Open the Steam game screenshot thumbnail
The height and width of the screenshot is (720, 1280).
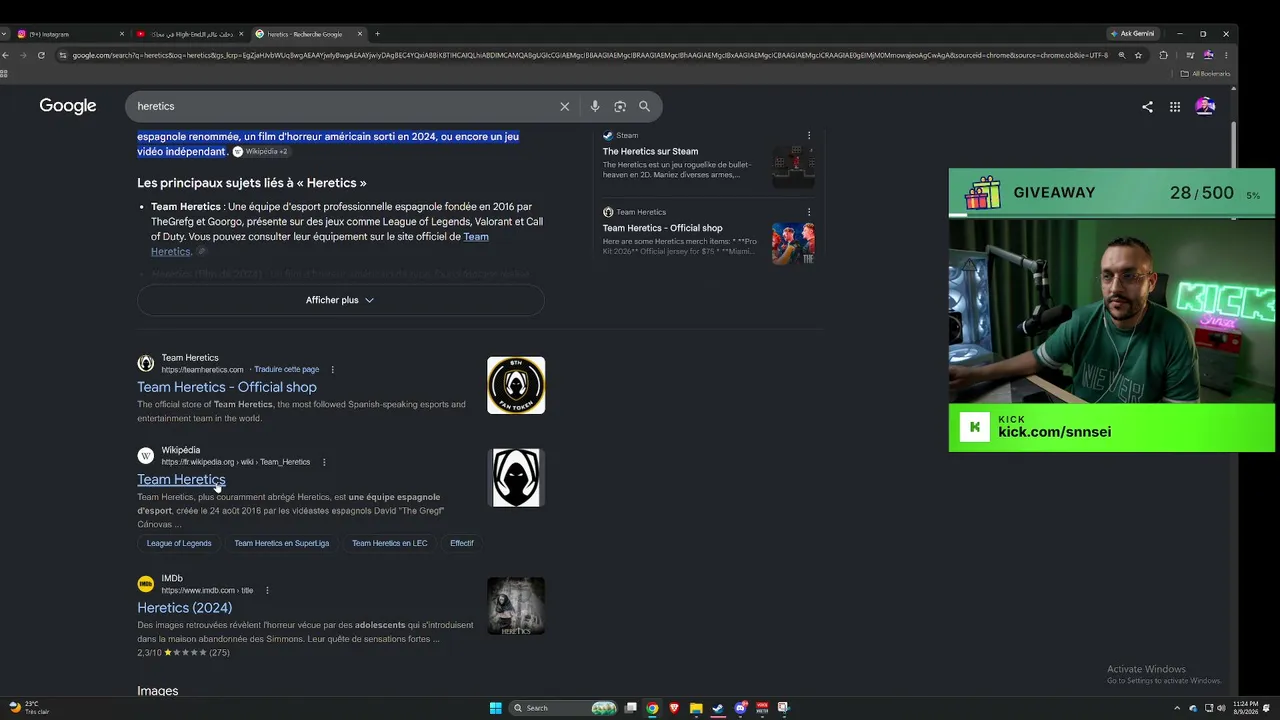(x=793, y=166)
